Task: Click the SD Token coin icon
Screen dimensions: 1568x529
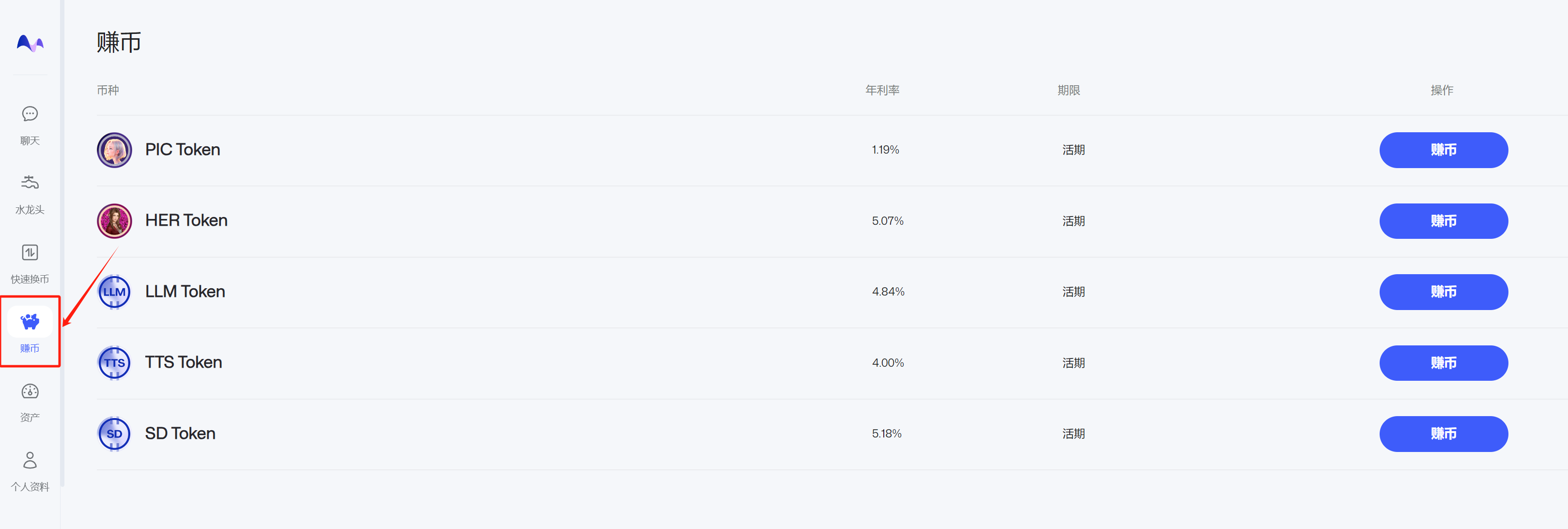Action: 114,434
